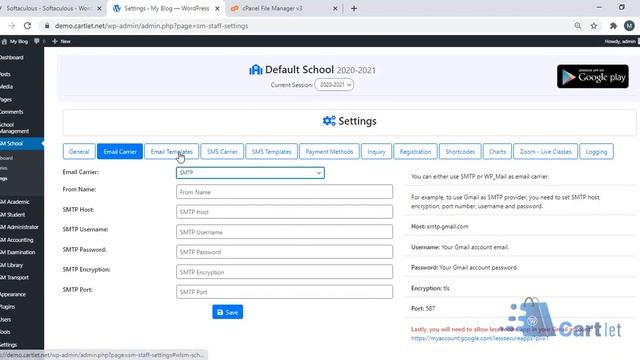Open the extensions puzzle icon

[x=613, y=26]
